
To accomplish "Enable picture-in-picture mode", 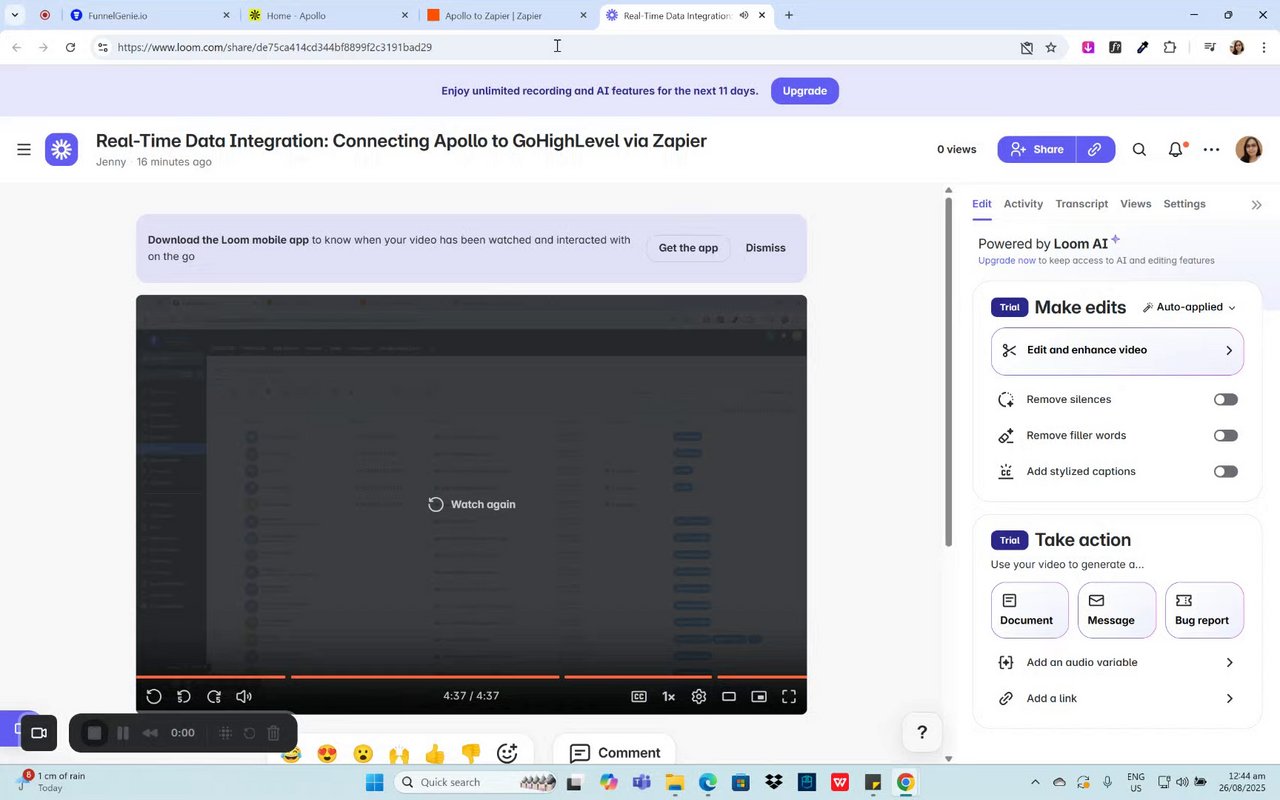I will (x=759, y=696).
